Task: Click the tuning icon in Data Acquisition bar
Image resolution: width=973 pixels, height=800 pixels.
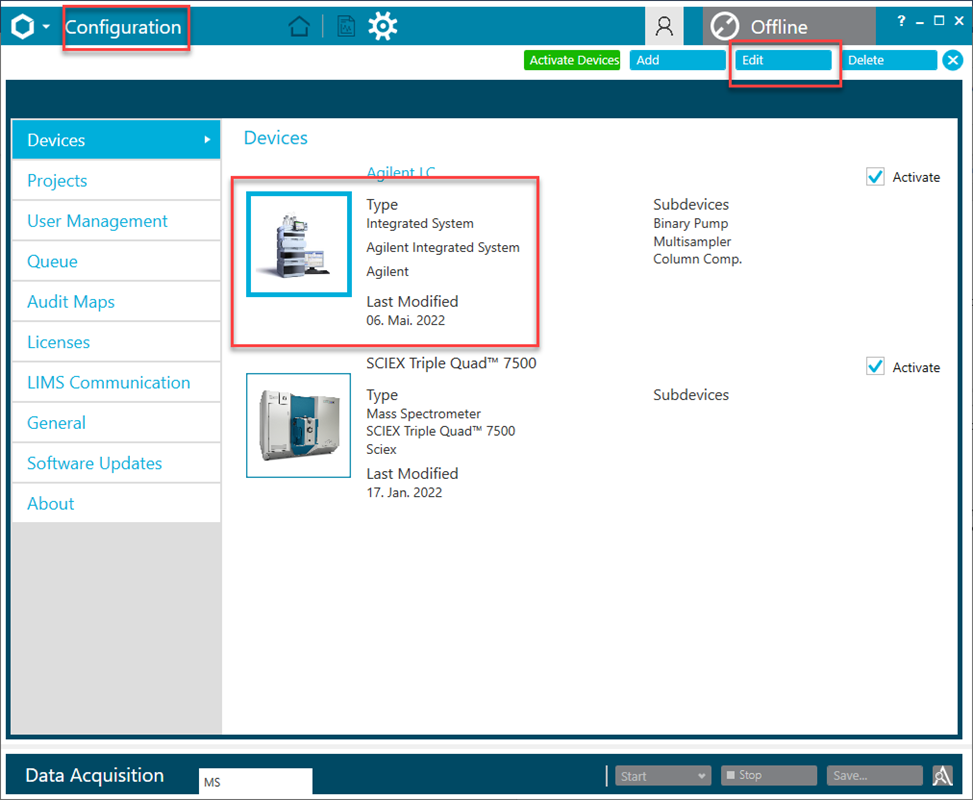Action: pos(942,775)
